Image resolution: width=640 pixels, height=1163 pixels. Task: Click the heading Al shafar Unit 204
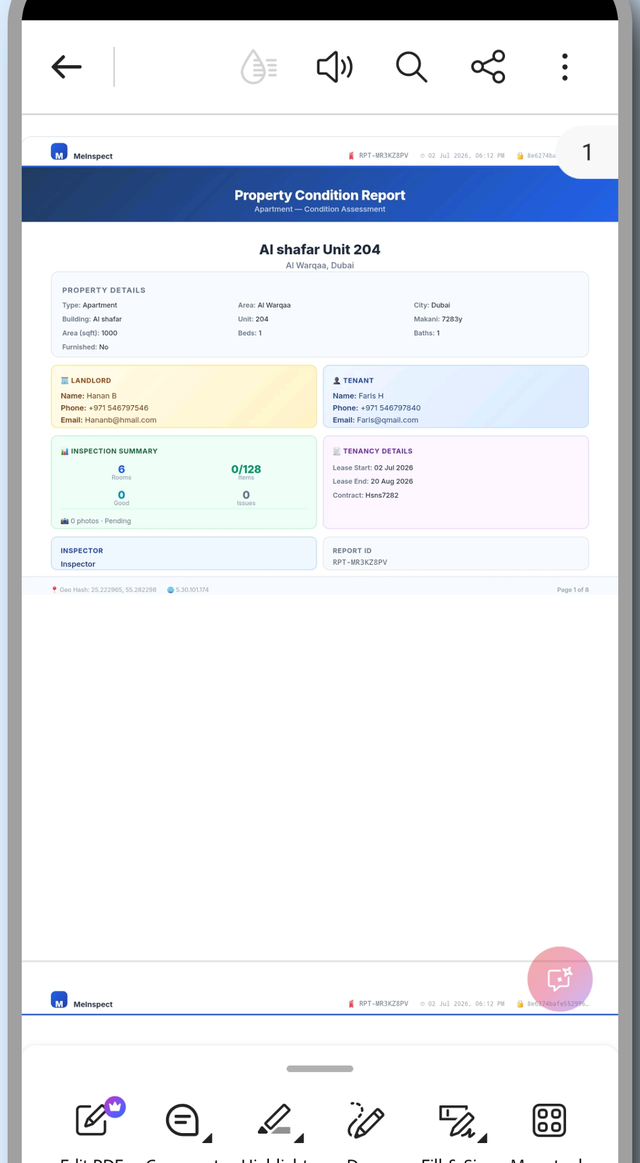[x=320, y=249]
